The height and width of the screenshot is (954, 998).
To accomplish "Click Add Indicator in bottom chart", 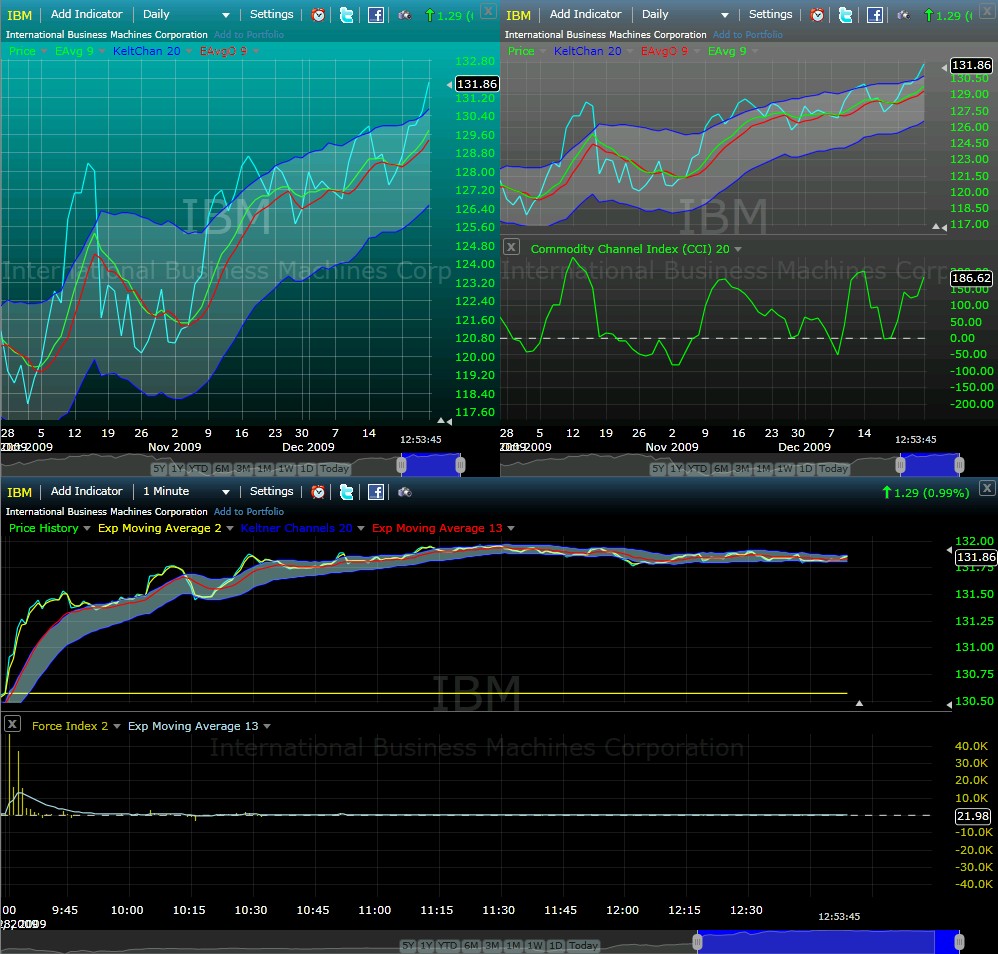I will 87,491.
